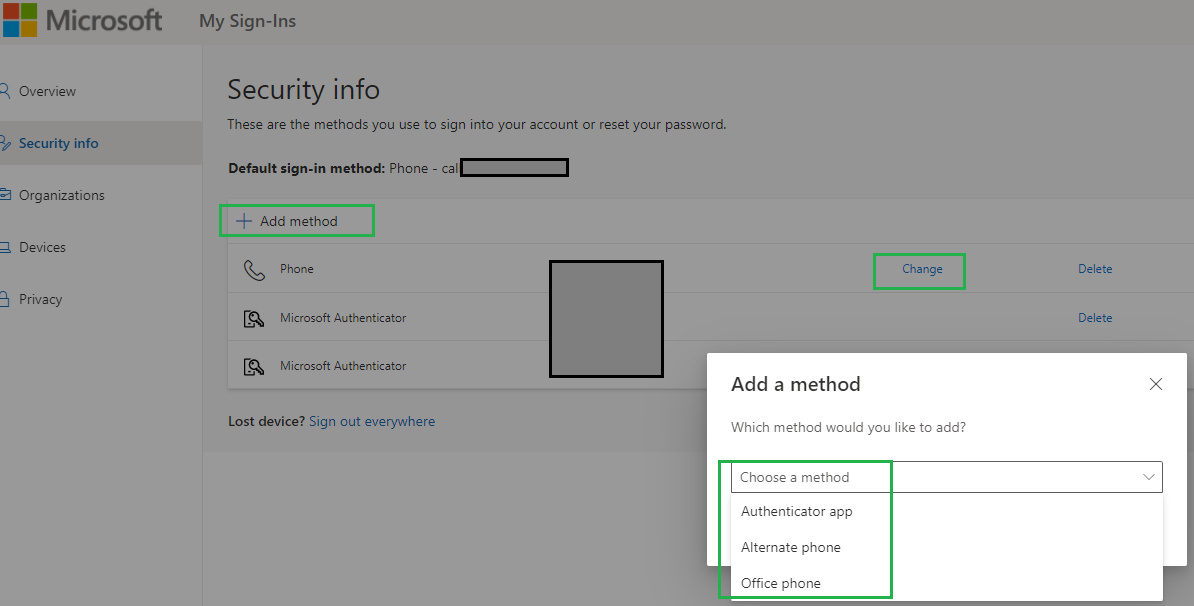This screenshot has height=606, width=1194.
Task: Click the phone handset icon
Action: (254, 270)
